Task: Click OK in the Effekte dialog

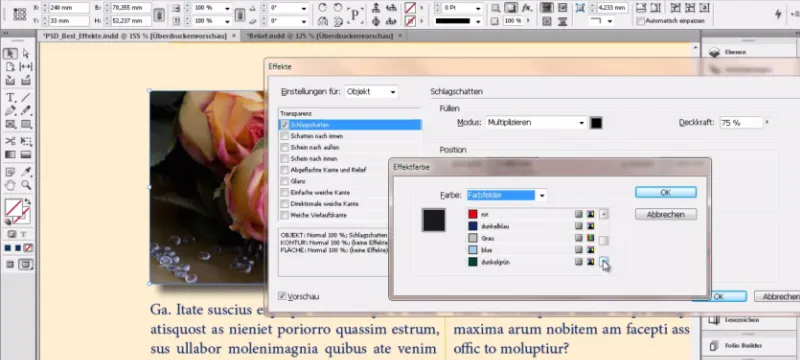Action: click(720, 296)
